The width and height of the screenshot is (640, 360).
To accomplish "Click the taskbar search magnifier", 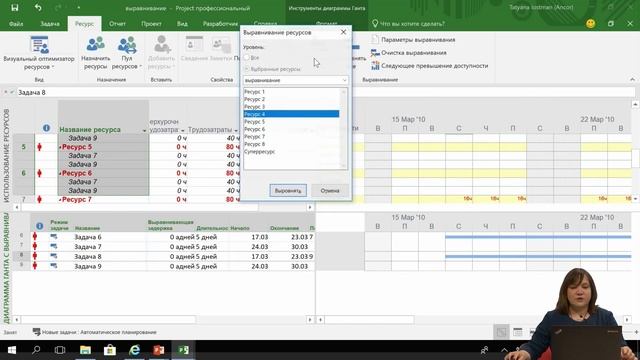I will (x=36, y=350).
